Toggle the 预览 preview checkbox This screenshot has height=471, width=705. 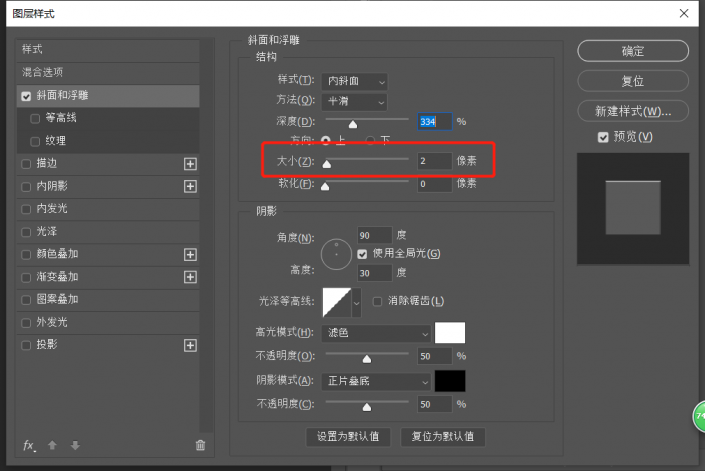pyautogui.click(x=602, y=137)
